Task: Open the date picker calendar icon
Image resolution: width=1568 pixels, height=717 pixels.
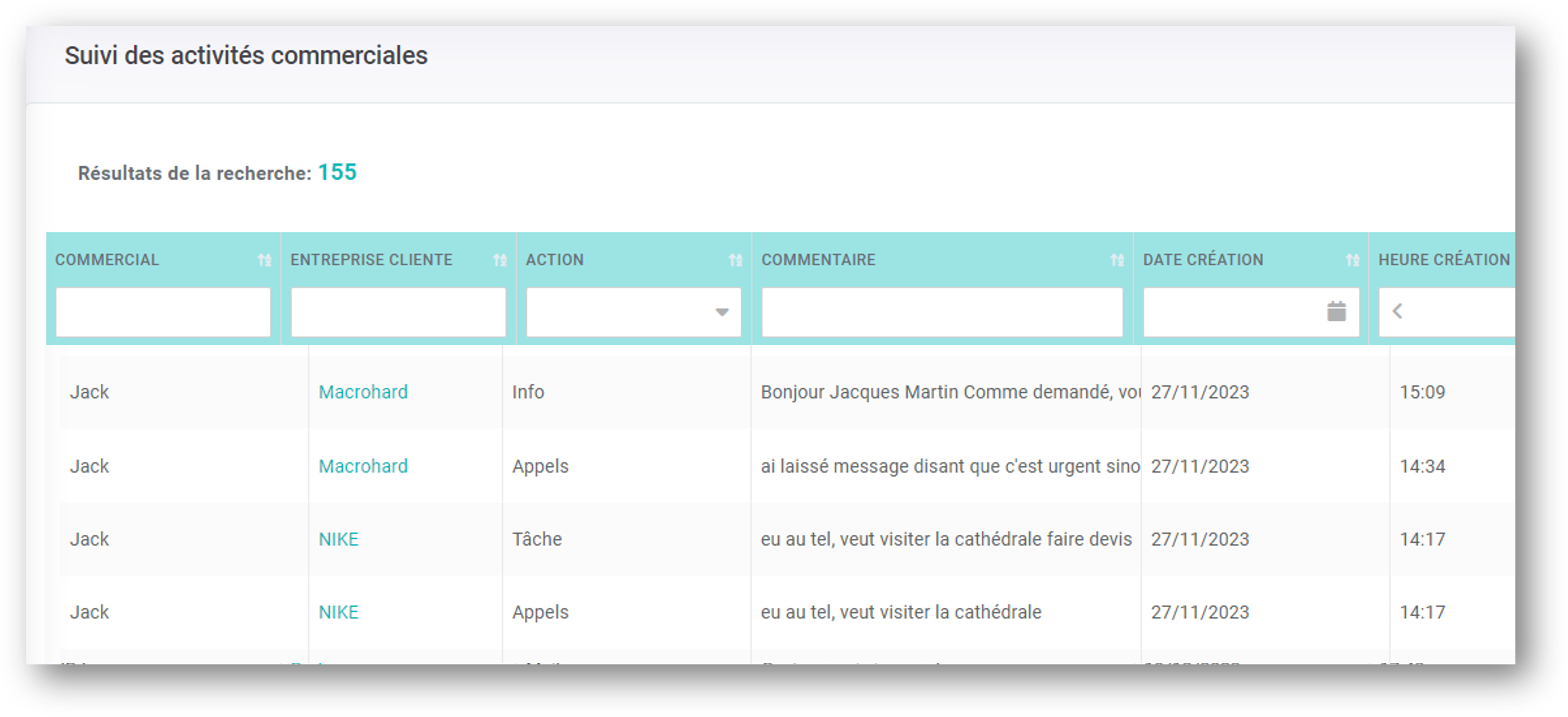Action: click(1336, 311)
